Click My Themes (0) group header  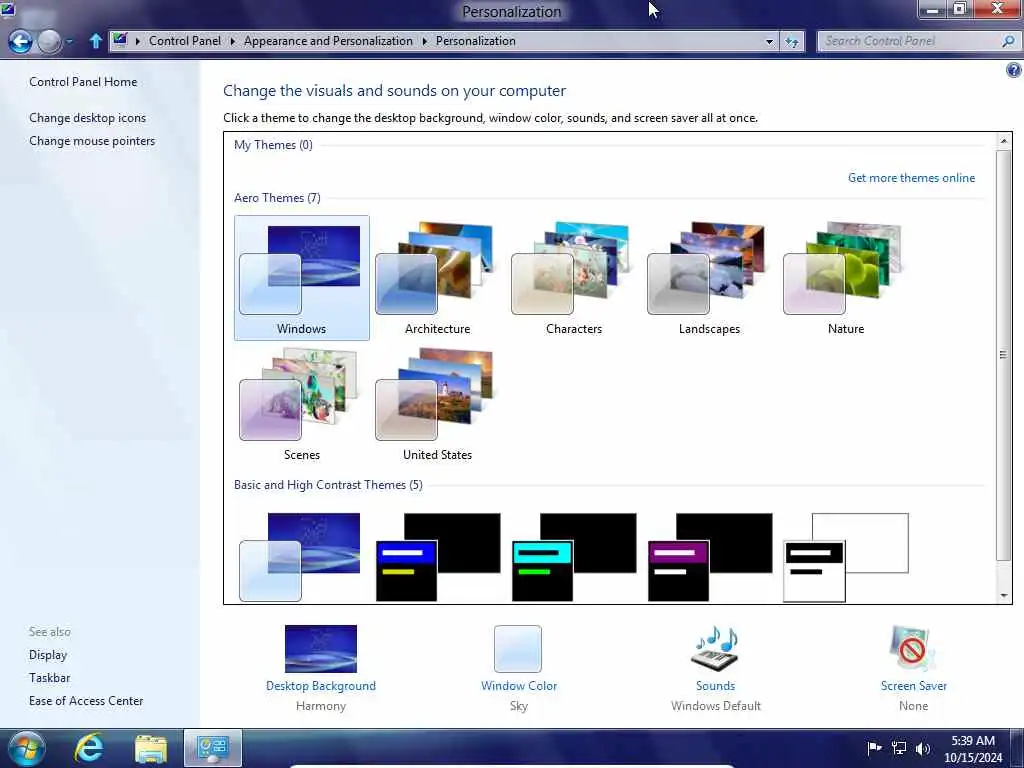(x=273, y=144)
